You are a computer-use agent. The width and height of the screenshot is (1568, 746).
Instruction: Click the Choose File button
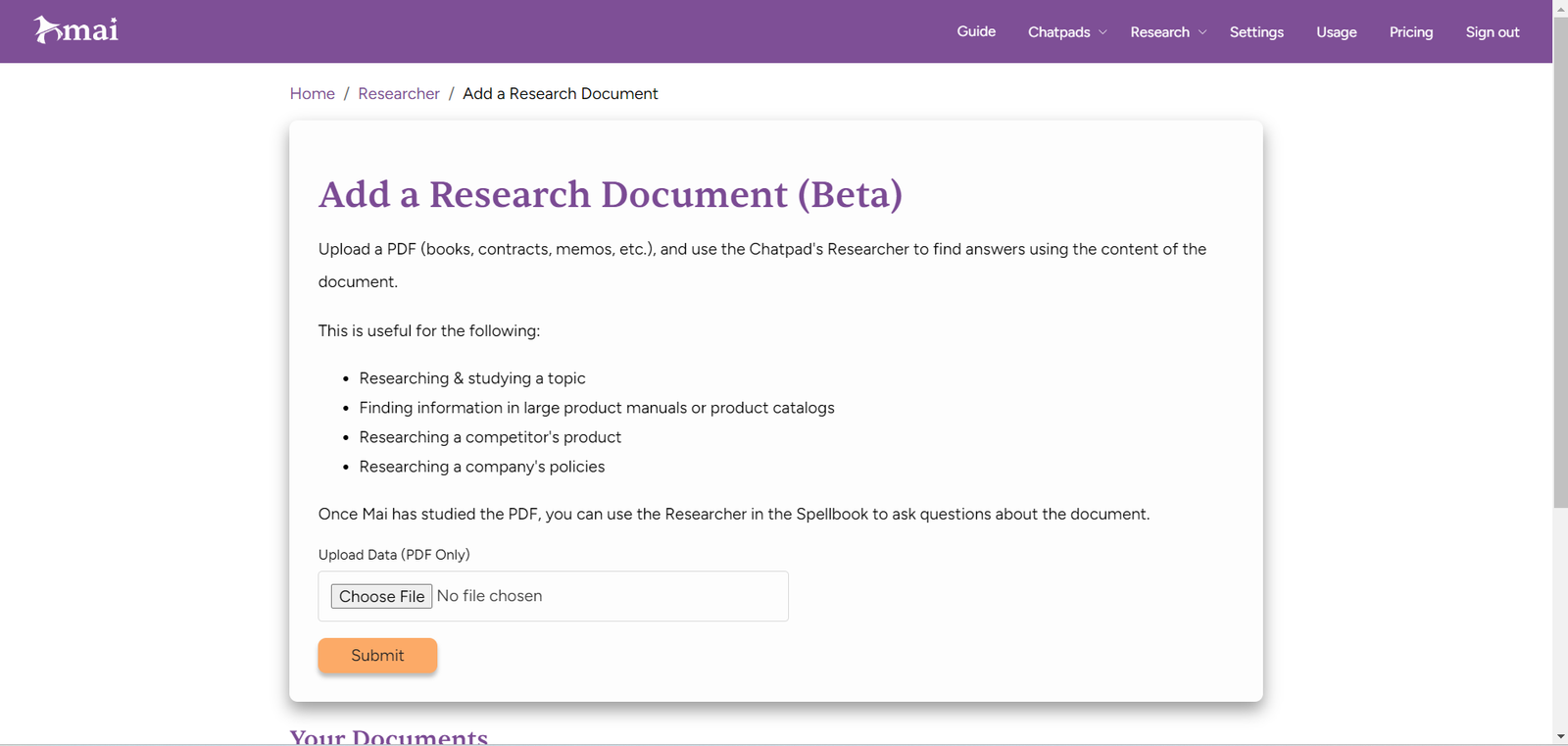pyautogui.click(x=381, y=596)
